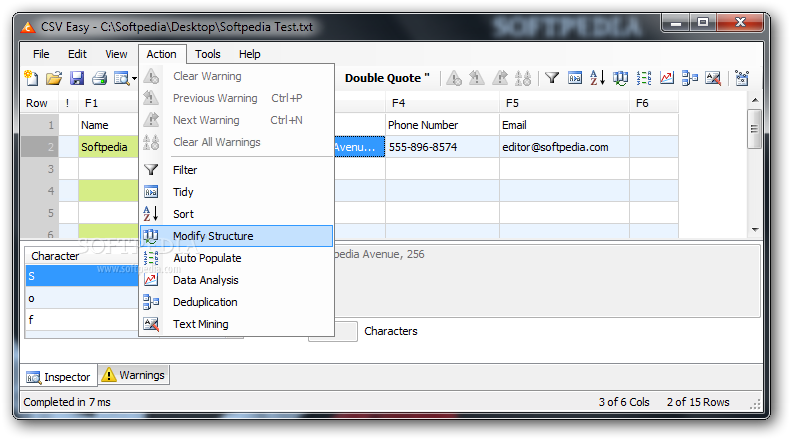Choose Sort from the Action menu

pos(236,214)
